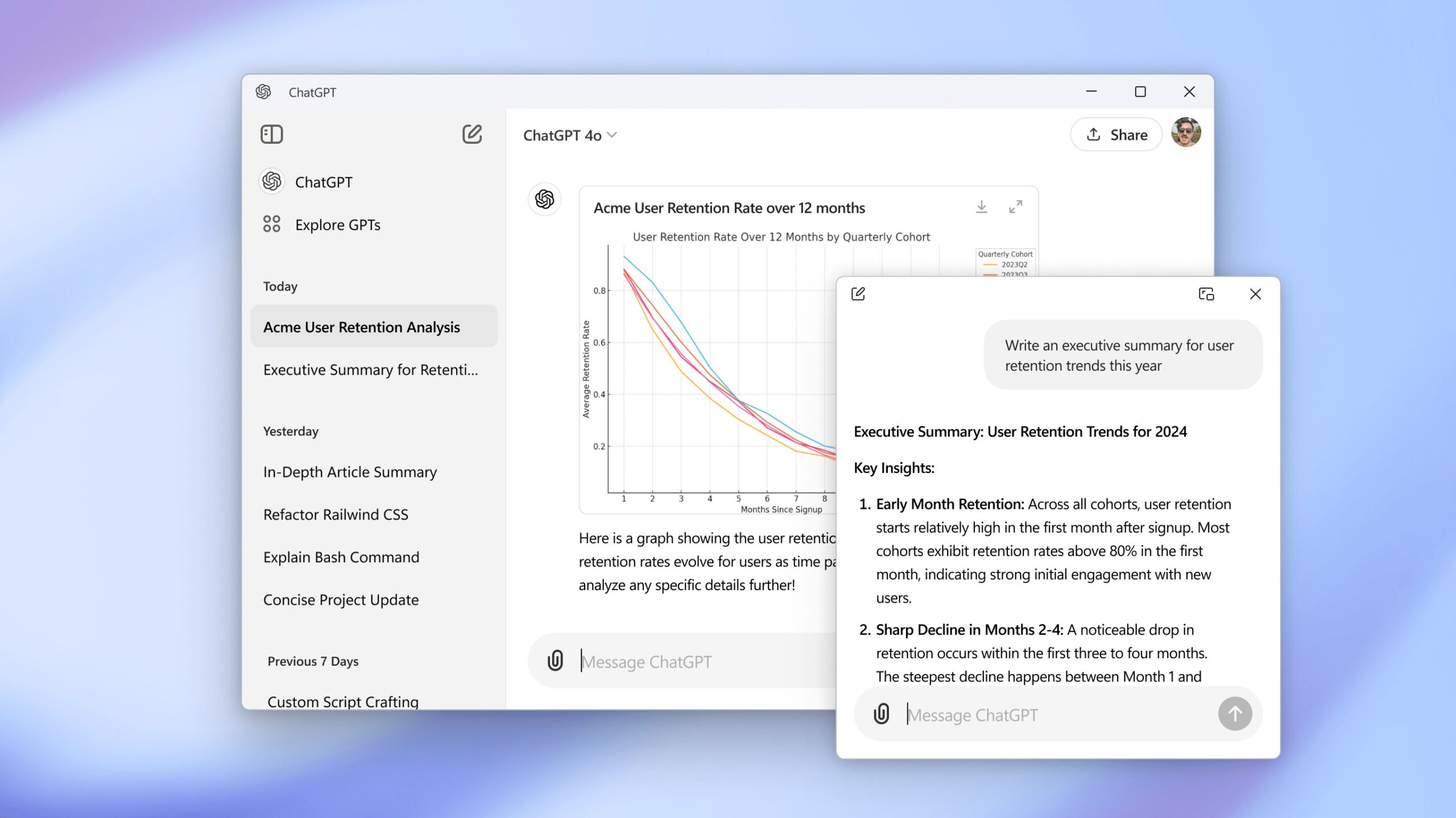The height and width of the screenshot is (818, 1456).
Task: Click the Explore GPTs grid icon
Action: click(271, 223)
